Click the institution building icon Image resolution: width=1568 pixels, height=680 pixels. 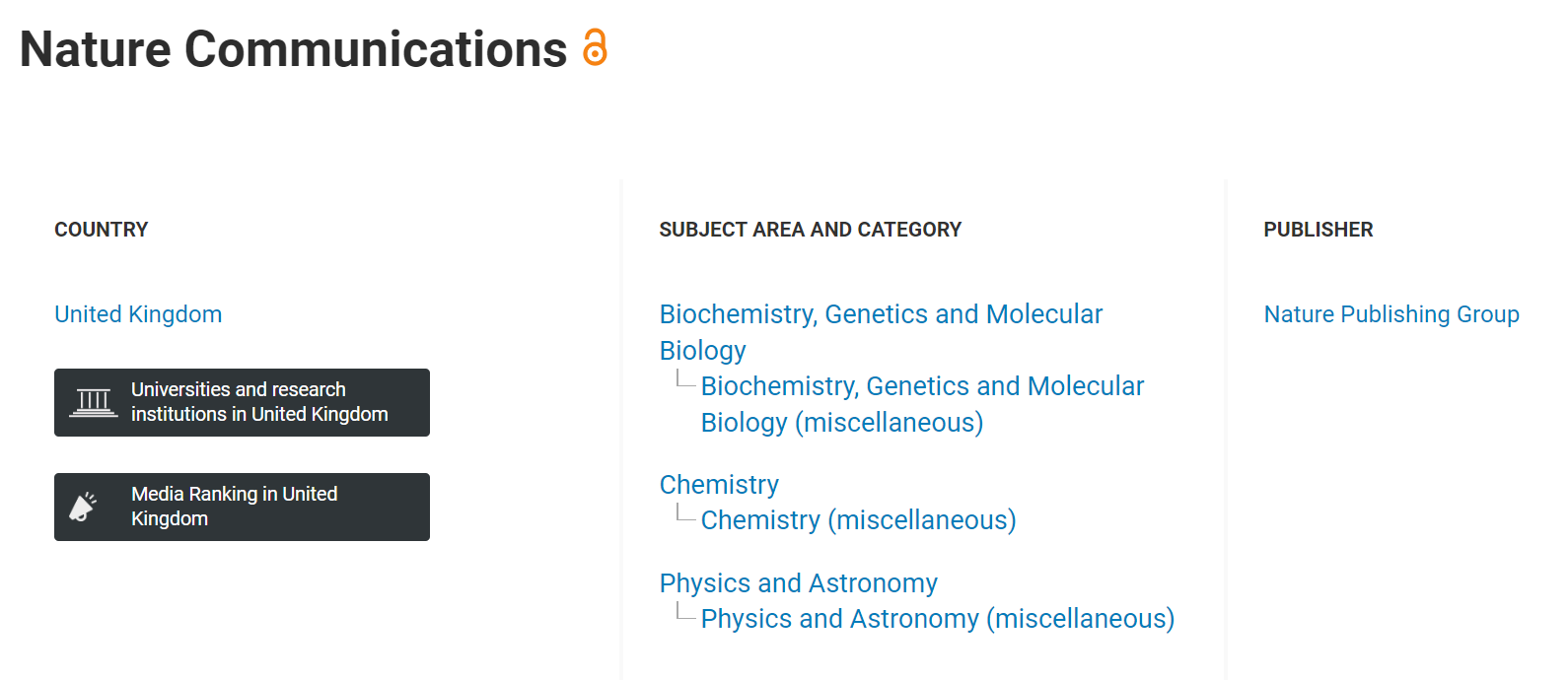pyautogui.click(x=94, y=402)
